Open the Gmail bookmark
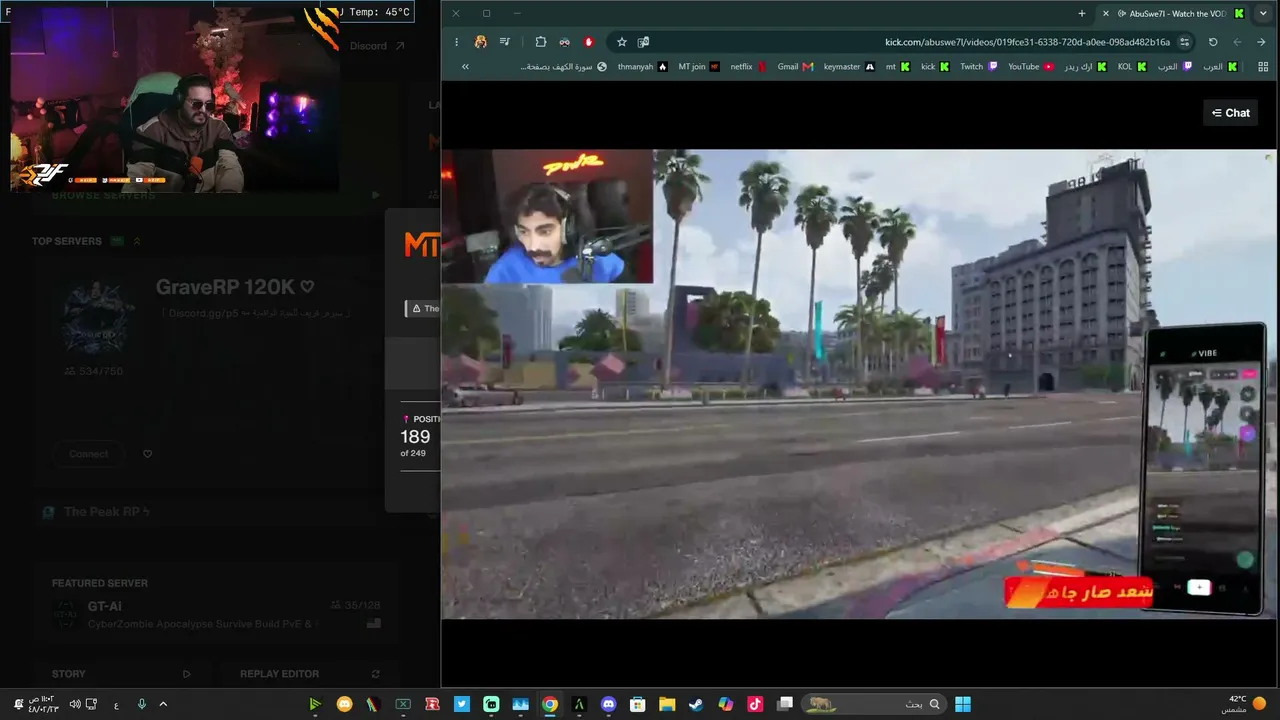1280x720 pixels. [x=795, y=66]
